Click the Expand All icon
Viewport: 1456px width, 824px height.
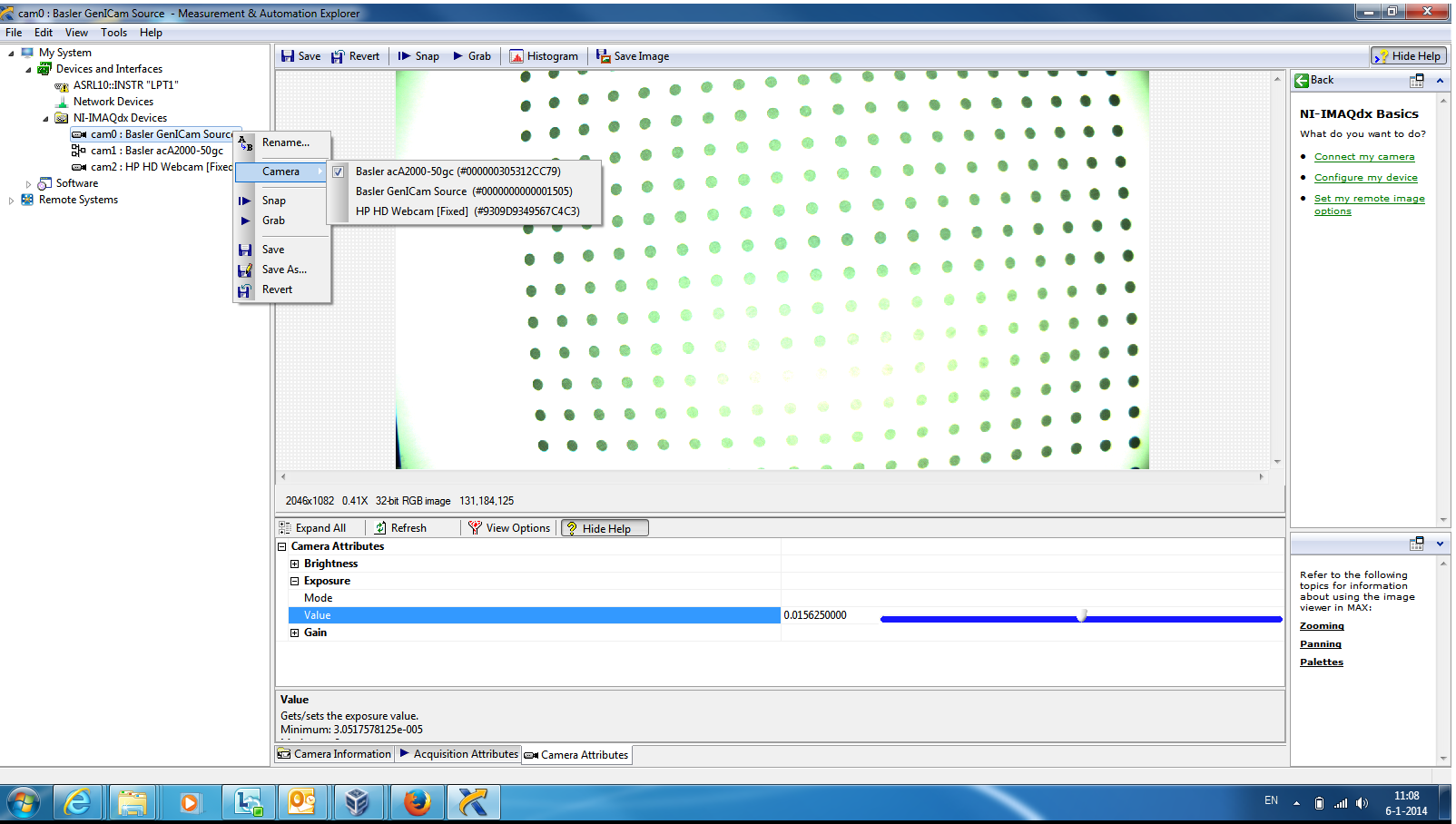tap(285, 528)
